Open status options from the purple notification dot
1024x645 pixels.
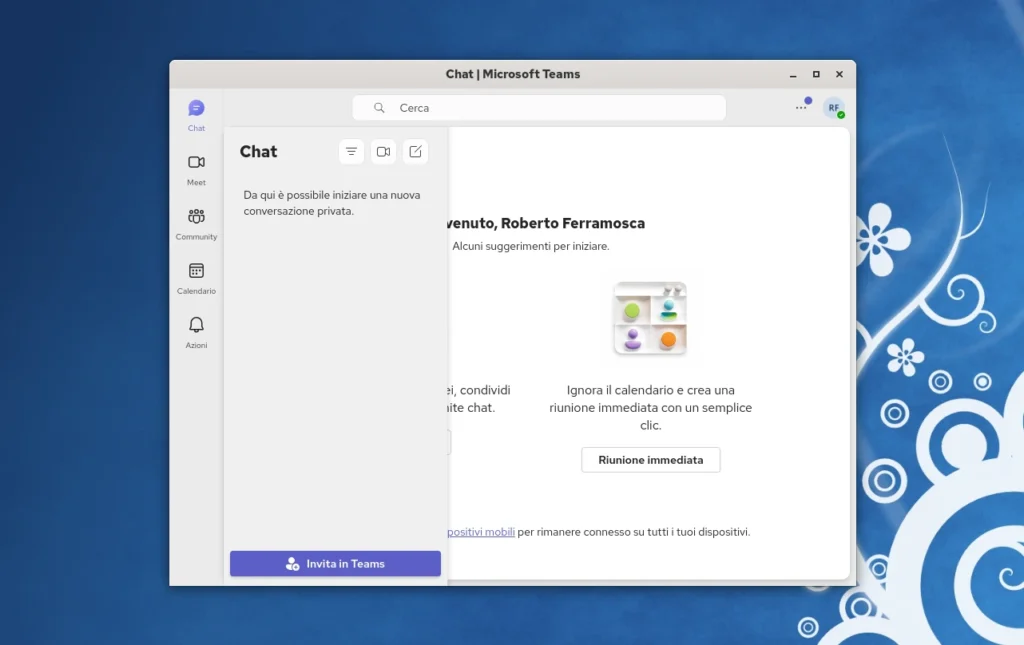point(808,100)
